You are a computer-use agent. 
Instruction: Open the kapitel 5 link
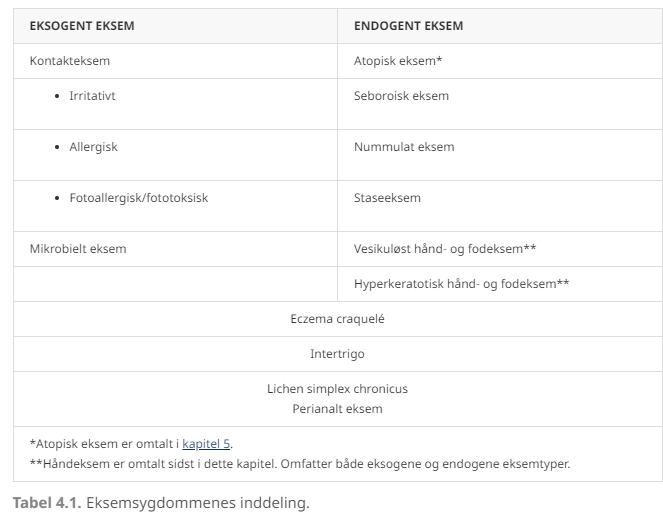click(206, 444)
